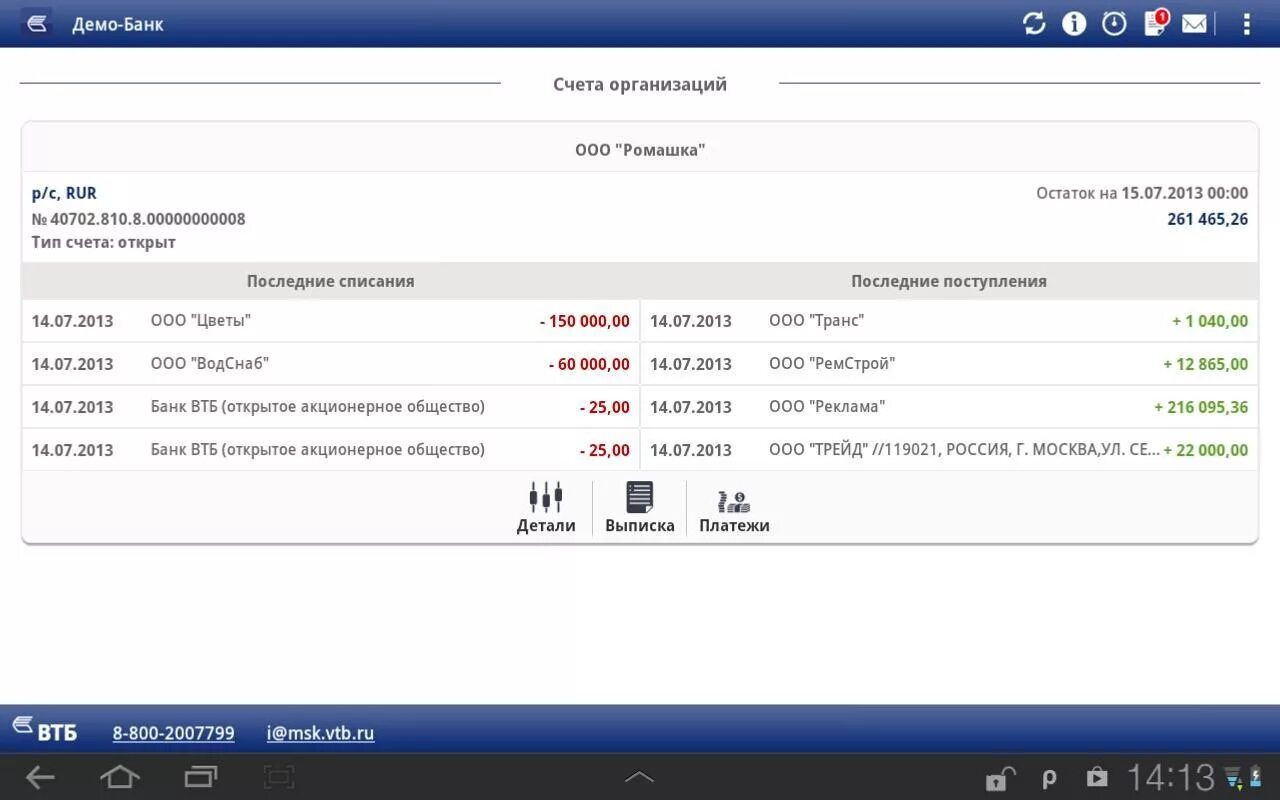
Task: Select amount - 150 000,00
Action: (x=585, y=321)
